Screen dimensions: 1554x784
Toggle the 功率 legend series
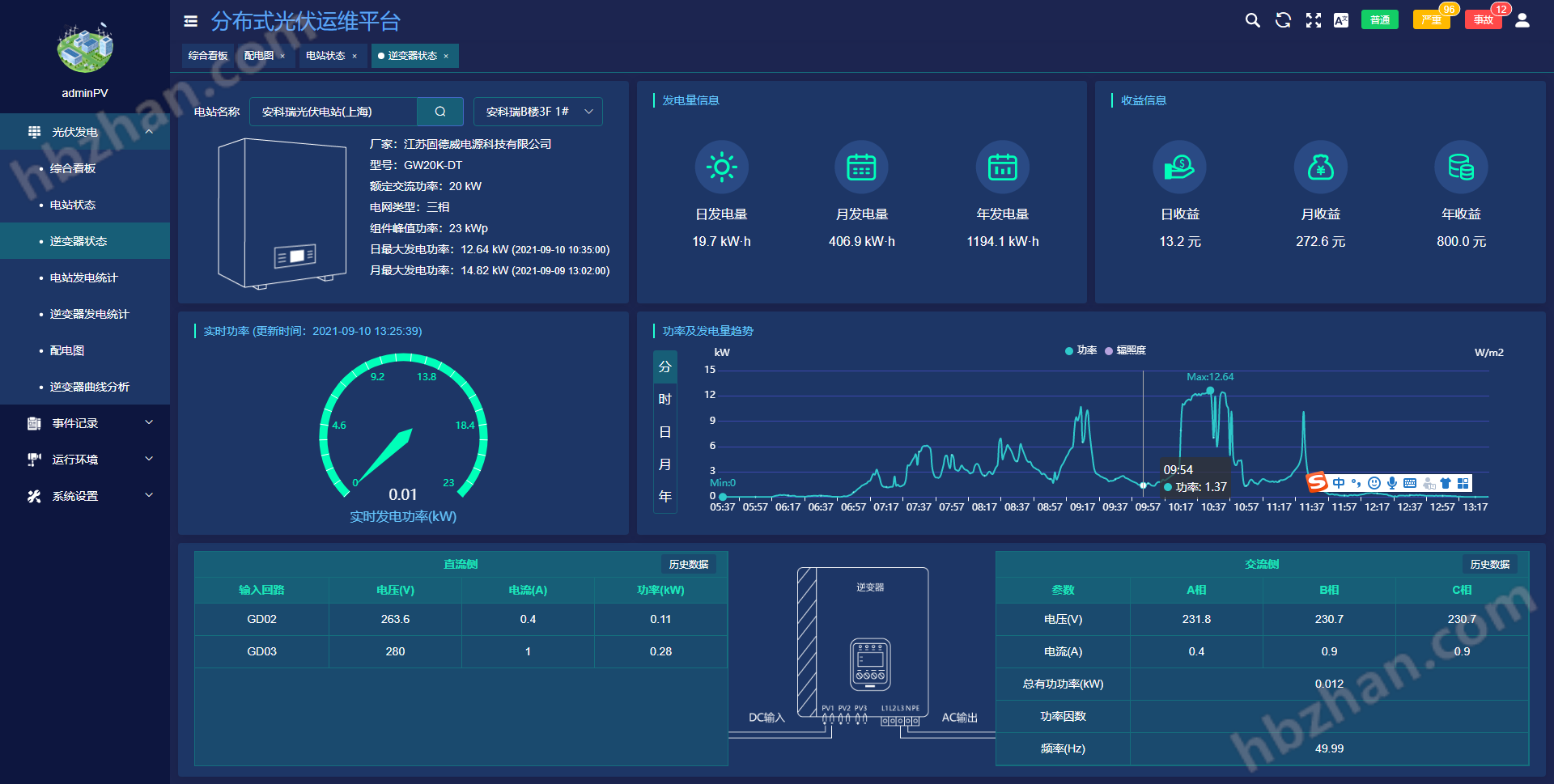coord(1081,350)
